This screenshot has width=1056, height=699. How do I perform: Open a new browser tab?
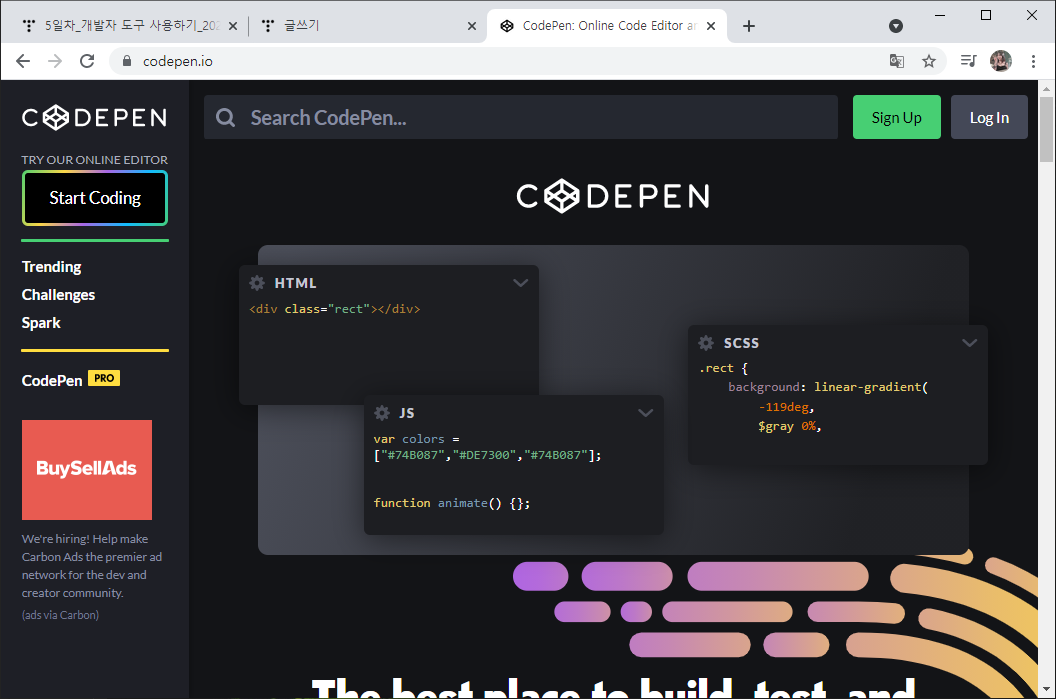click(749, 26)
